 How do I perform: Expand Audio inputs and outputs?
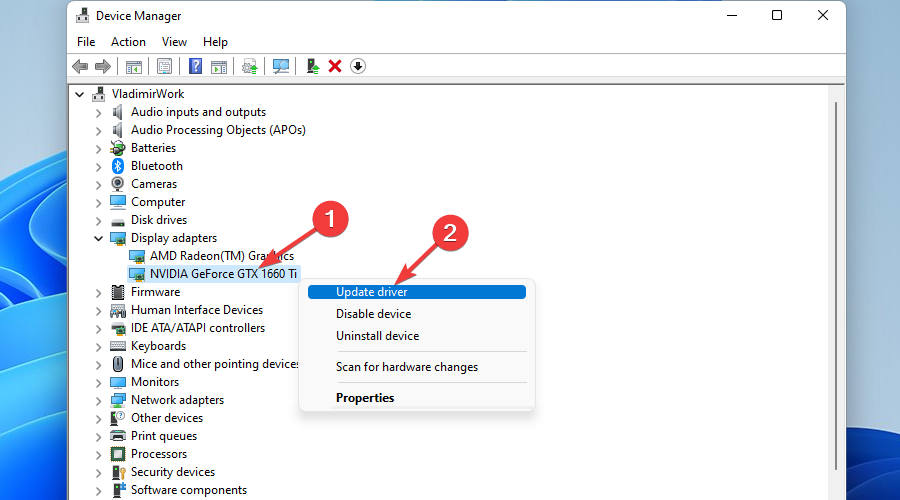click(x=99, y=113)
